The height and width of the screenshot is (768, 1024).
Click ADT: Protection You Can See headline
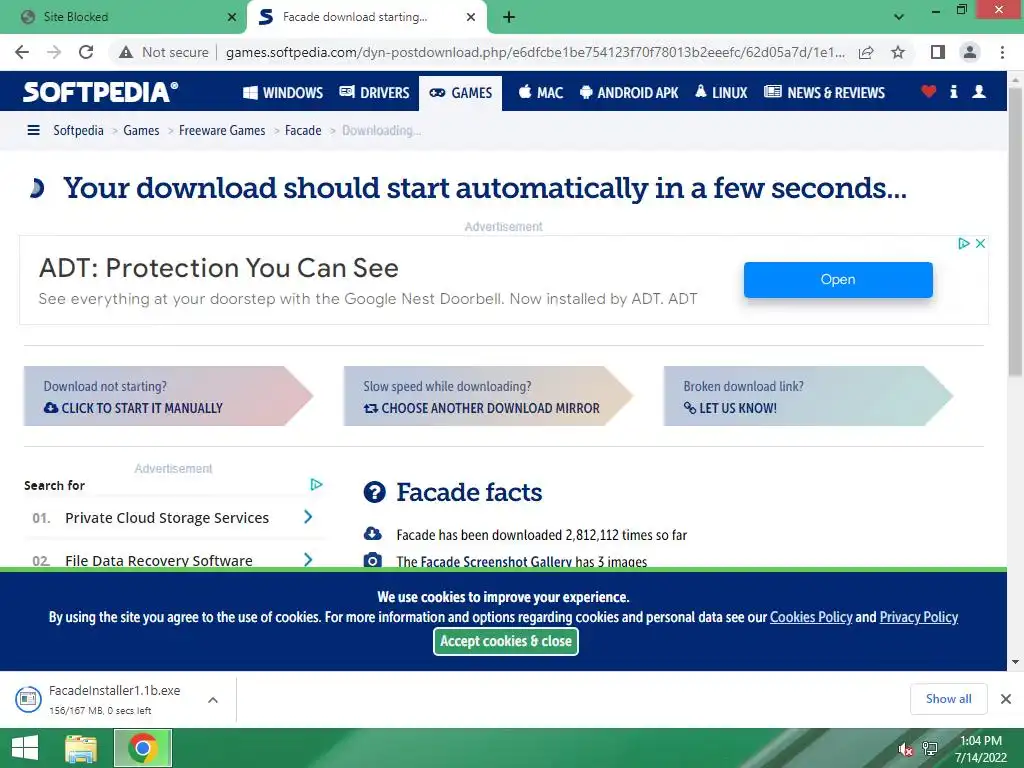click(x=219, y=268)
